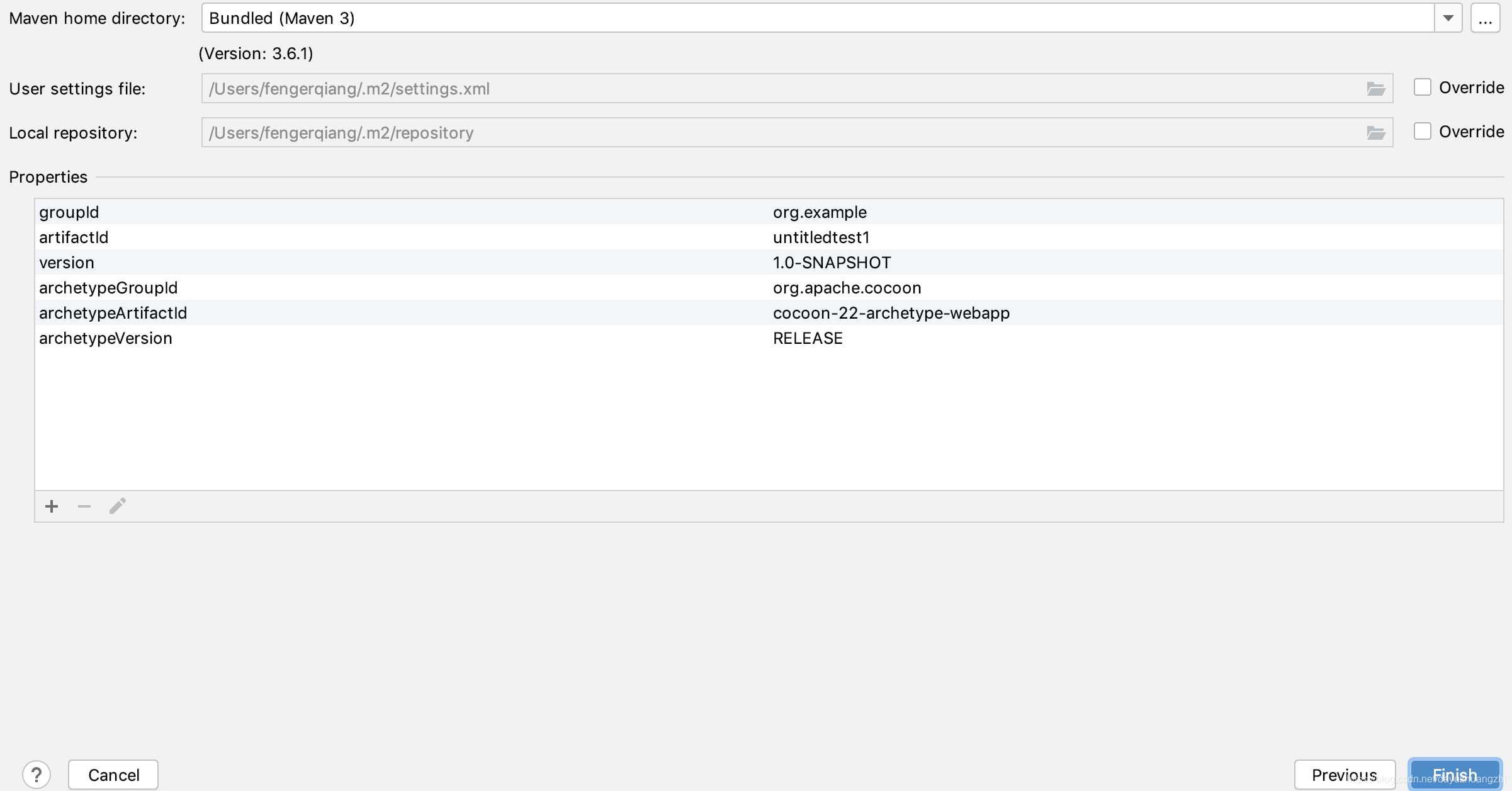Enable Override for User settings file
Viewport: 1512px width, 791px height.
(1423, 88)
